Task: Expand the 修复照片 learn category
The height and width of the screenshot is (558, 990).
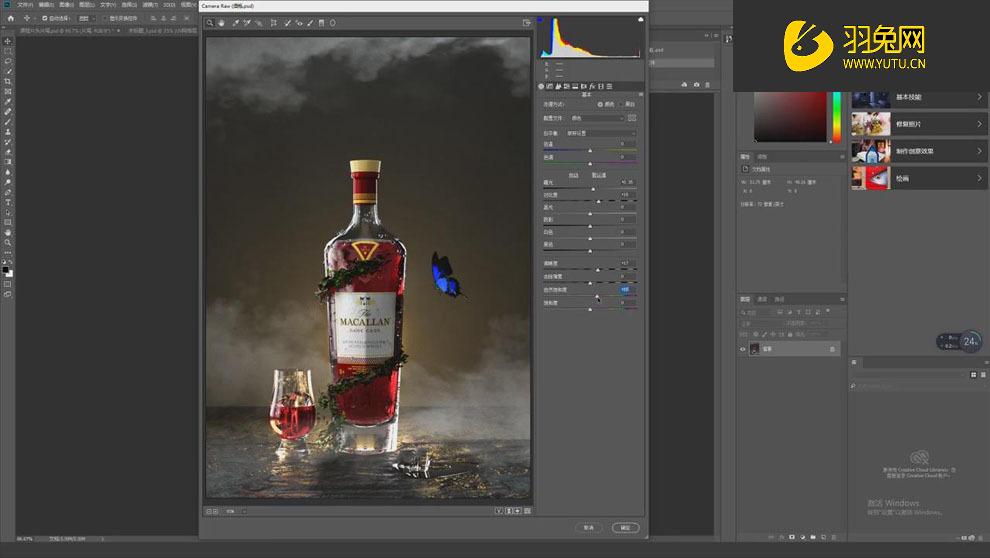Action: click(x=919, y=124)
